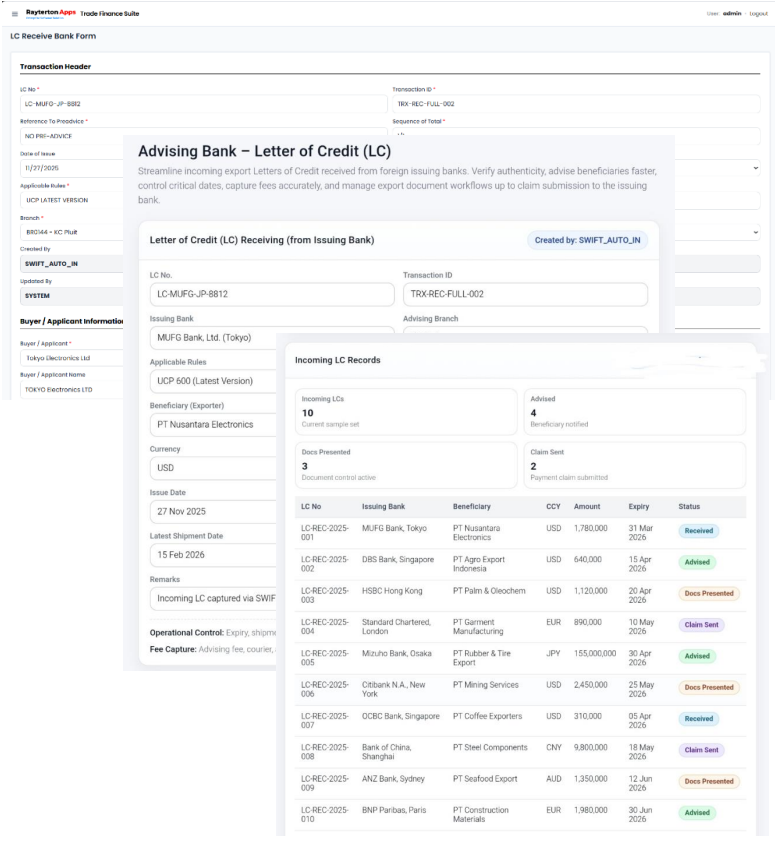The width and height of the screenshot is (775, 845).
Task: Click the Incoming LCs summary card
Action: (406, 412)
